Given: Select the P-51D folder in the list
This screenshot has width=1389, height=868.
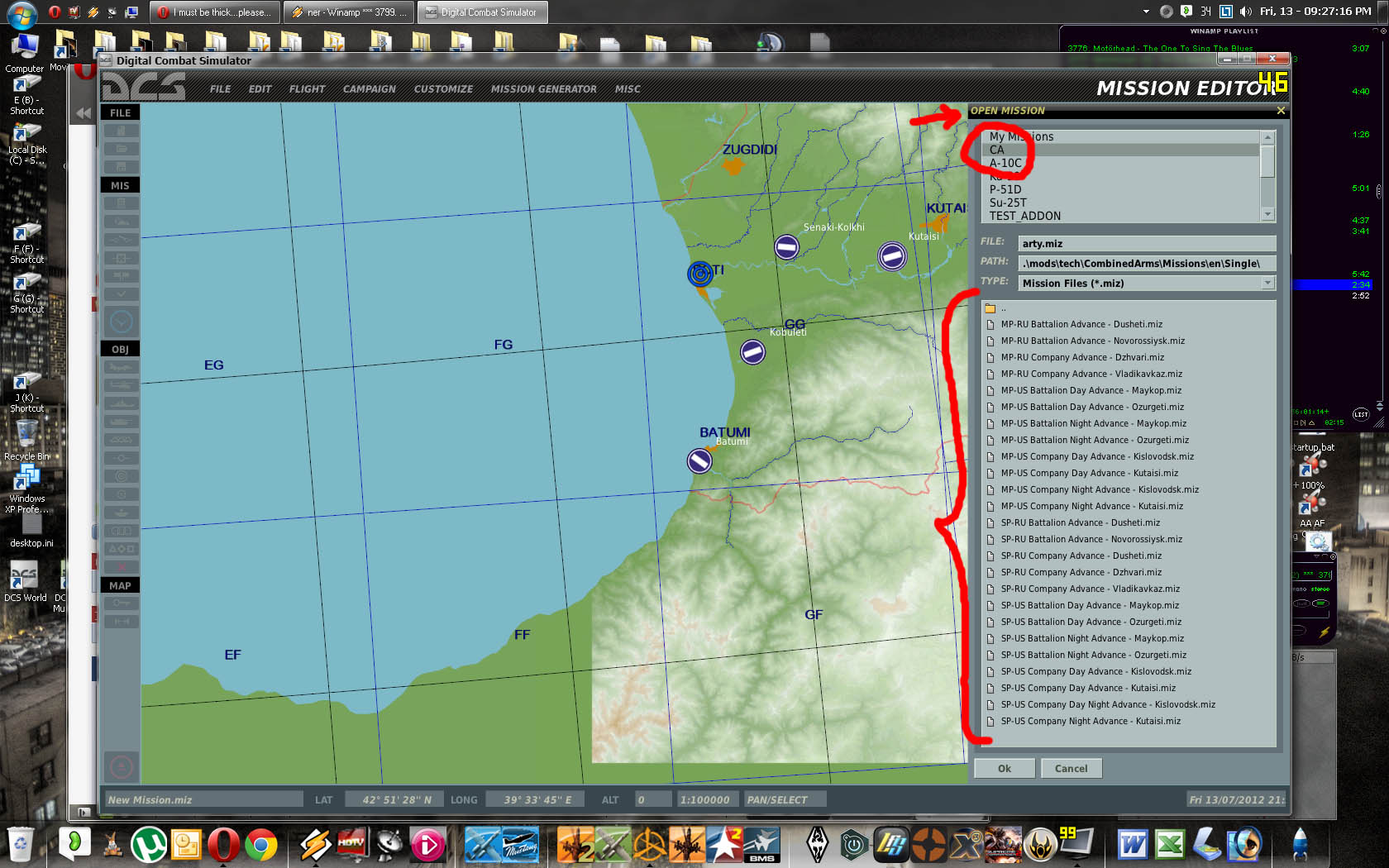Looking at the screenshot, I should click(x=1120, y=189).
